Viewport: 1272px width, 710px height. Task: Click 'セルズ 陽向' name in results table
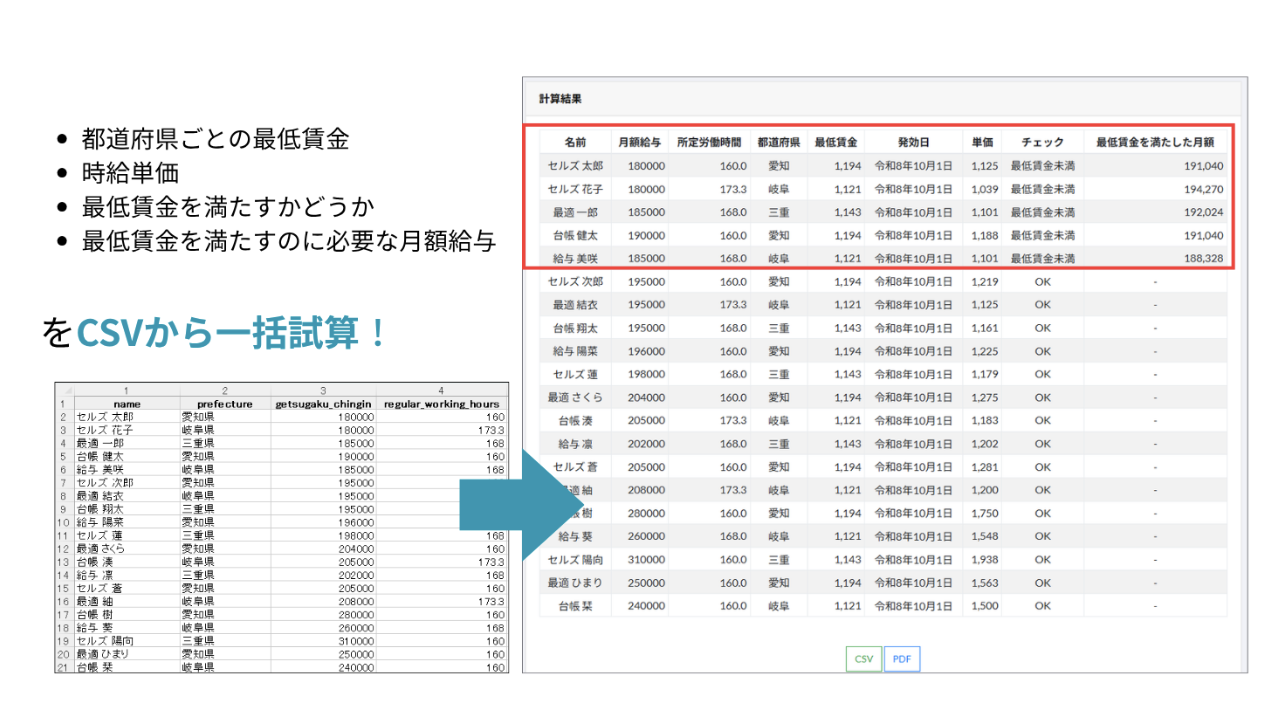pos(575,559)
